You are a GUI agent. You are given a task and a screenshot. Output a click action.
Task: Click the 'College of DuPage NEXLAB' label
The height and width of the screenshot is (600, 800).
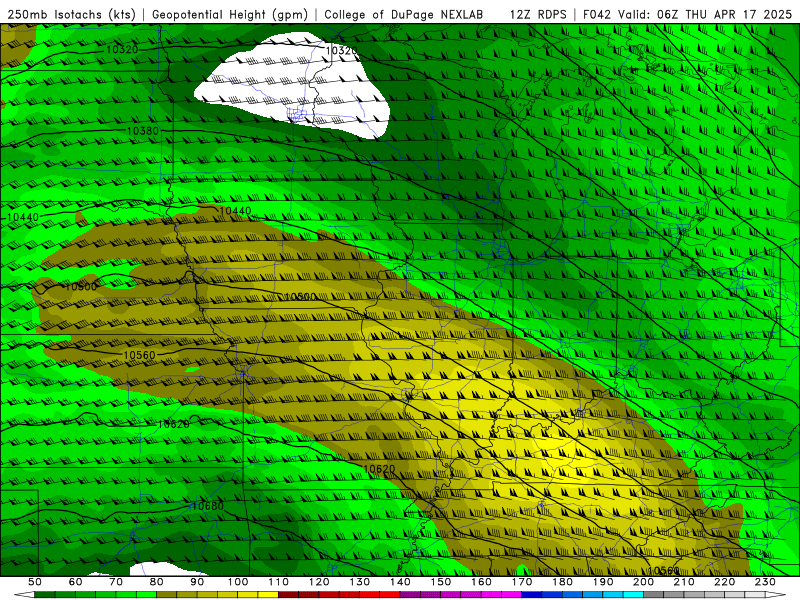coord(403,15)
